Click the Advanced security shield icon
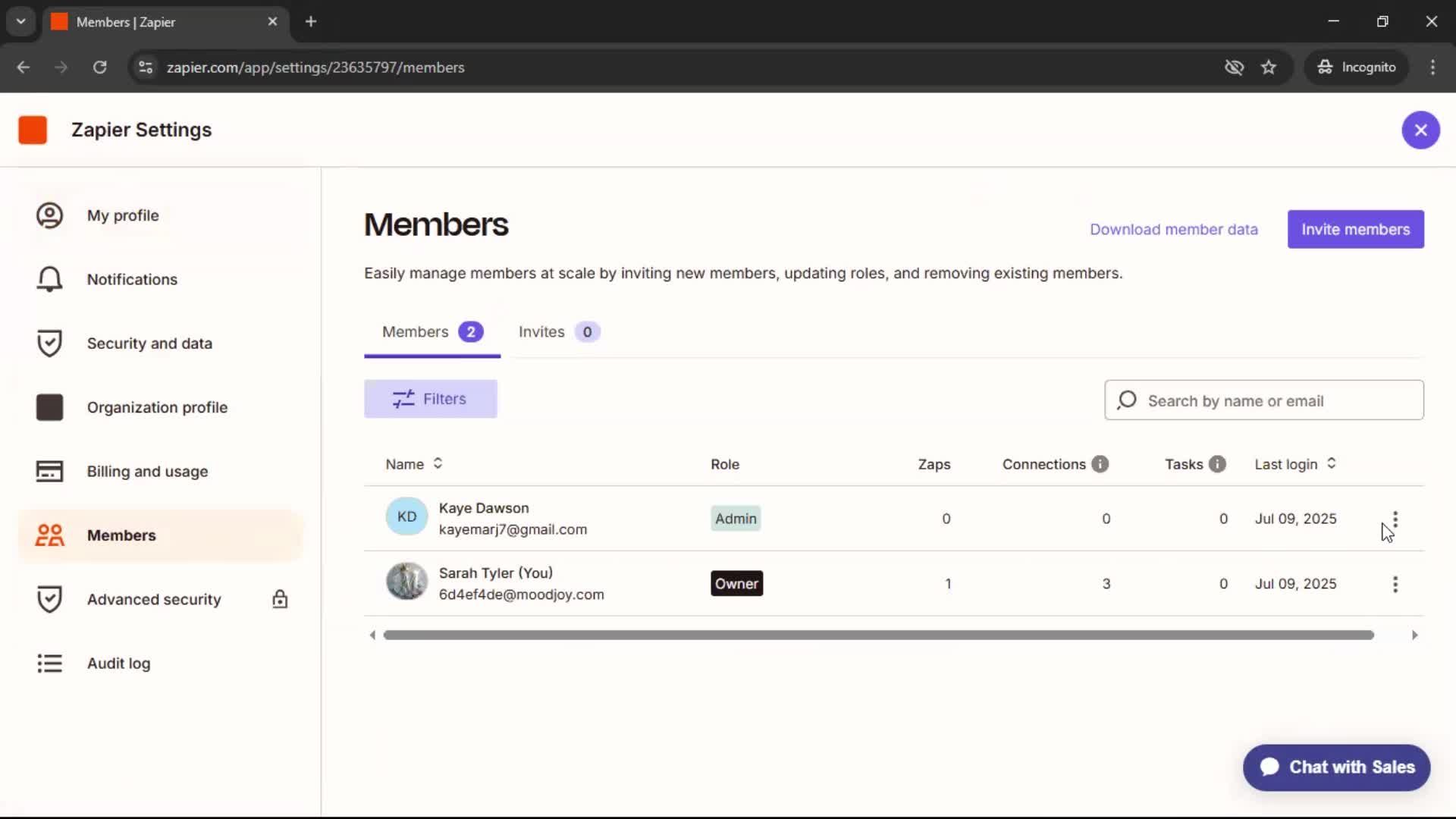The height and width of the screenshot is (819, 1456). (x=49, y=599)
